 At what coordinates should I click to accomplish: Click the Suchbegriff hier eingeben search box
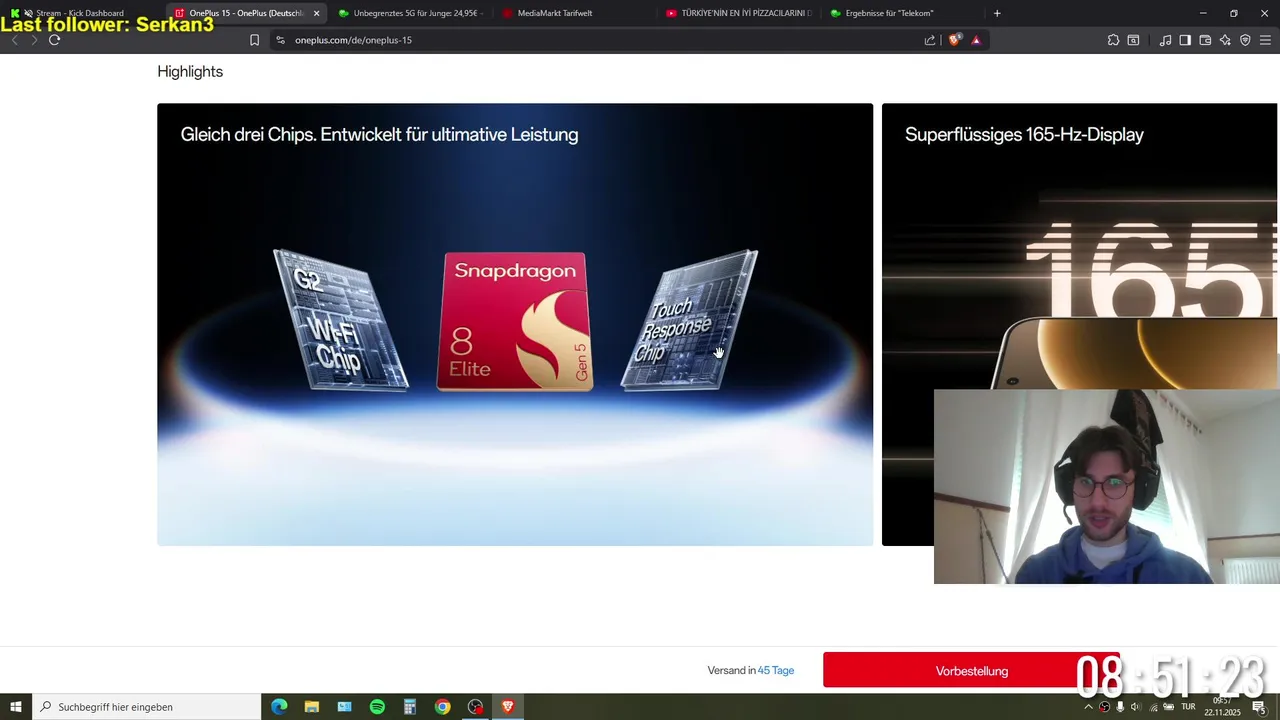point(147,707)
